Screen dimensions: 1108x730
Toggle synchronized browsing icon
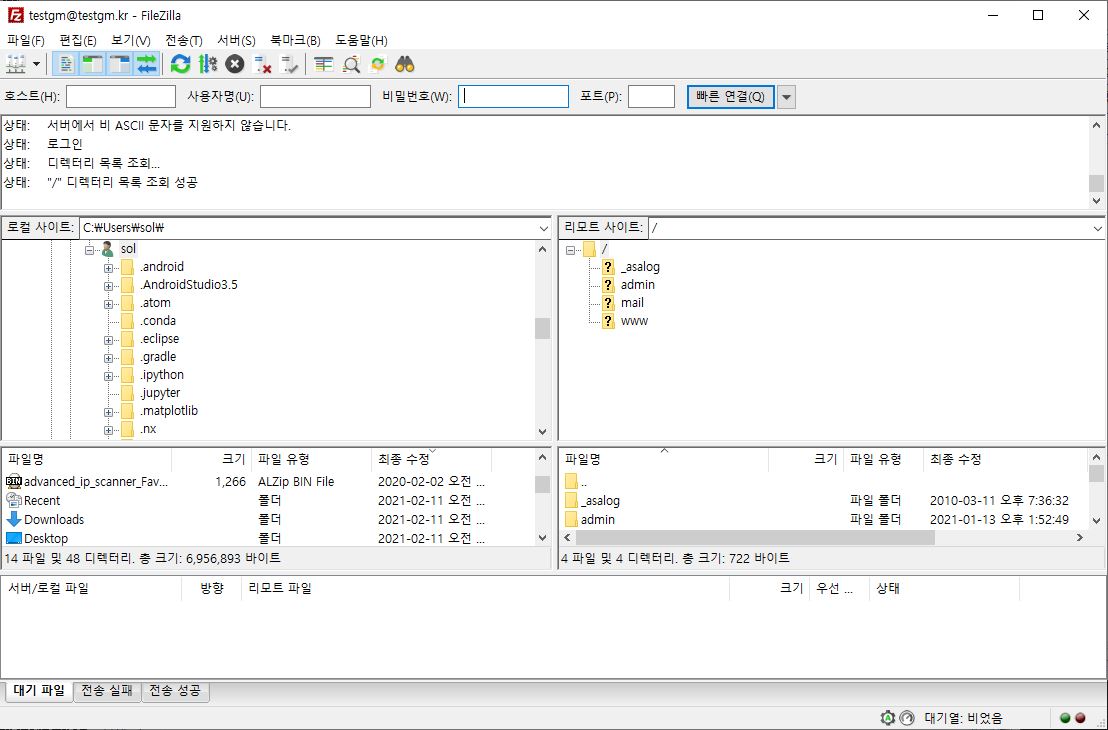(x=378, y=64)
